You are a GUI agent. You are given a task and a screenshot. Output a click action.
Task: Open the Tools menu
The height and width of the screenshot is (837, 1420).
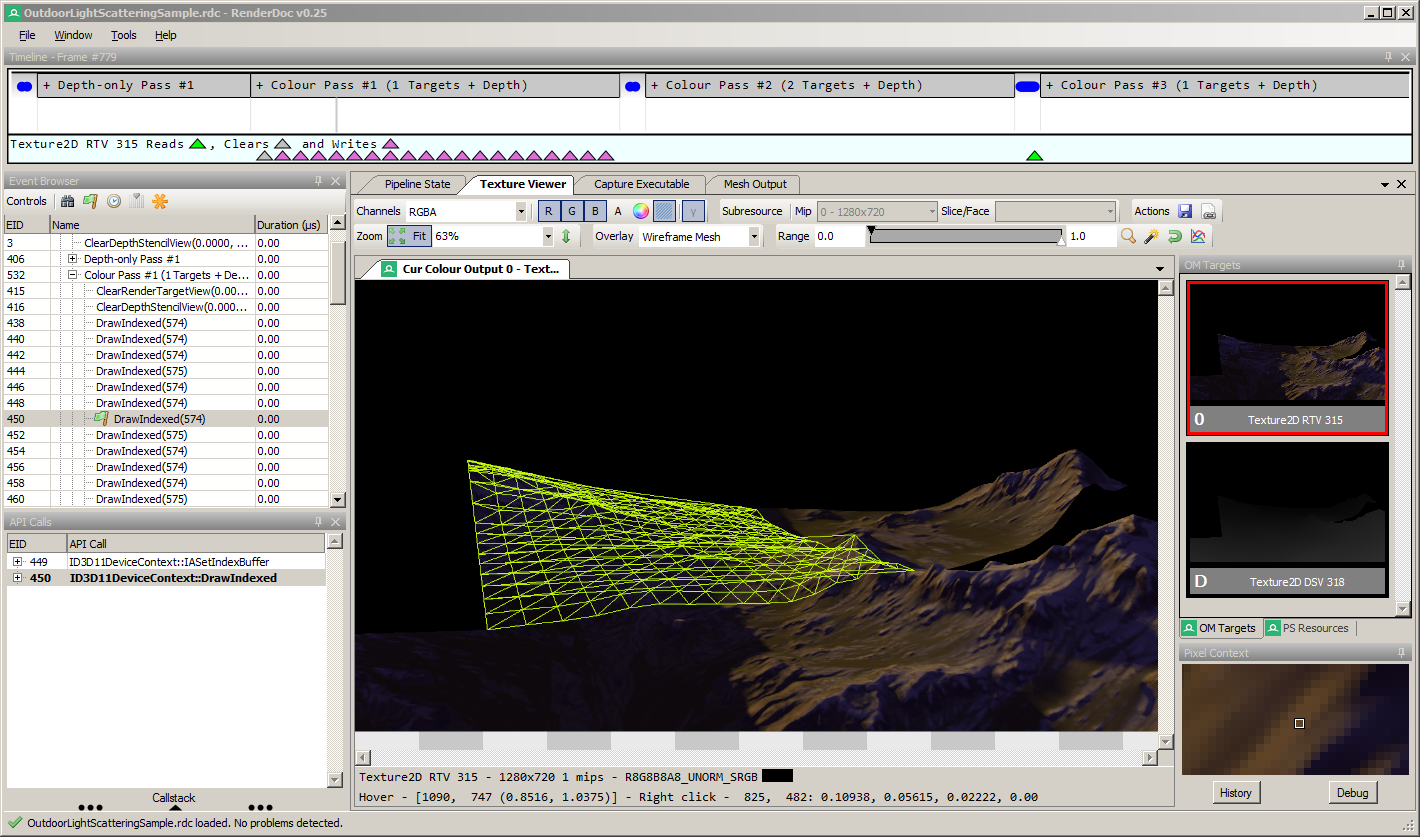click(124, 35)
